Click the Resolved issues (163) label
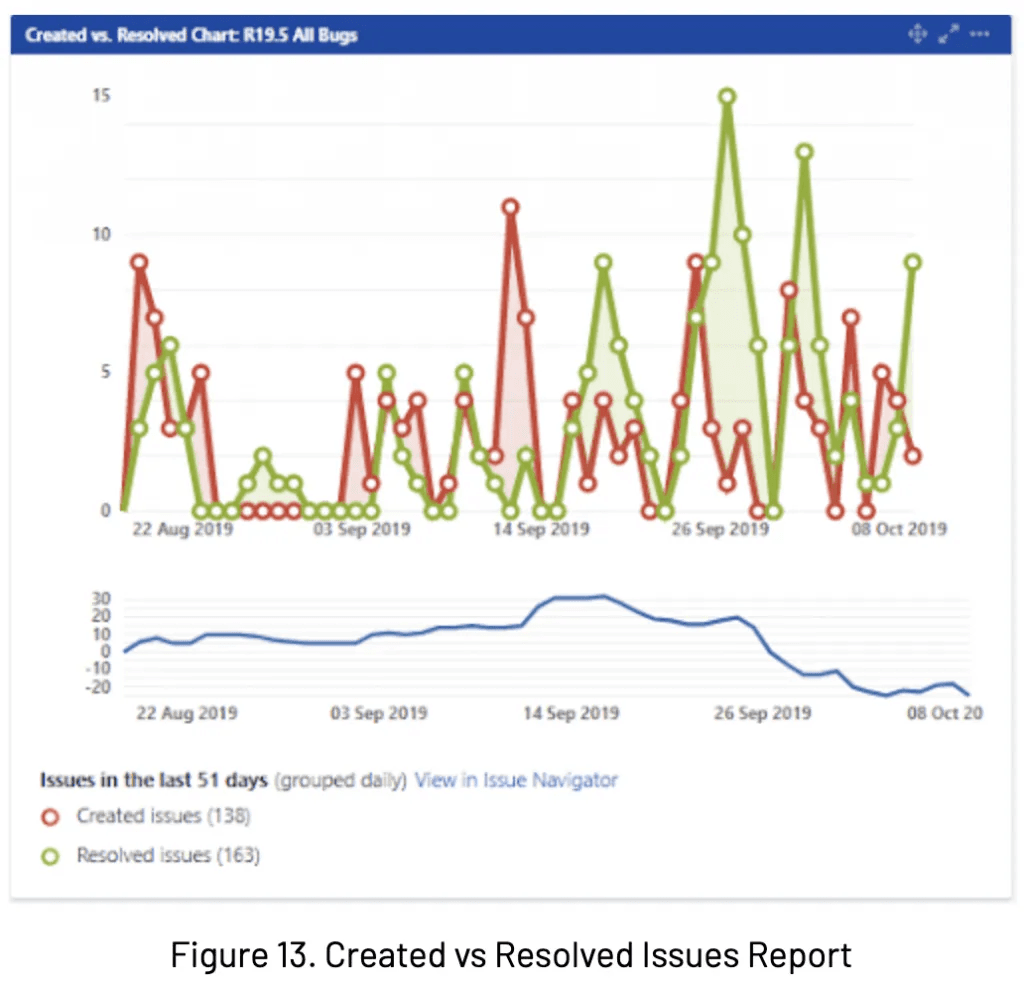1024x988 pixels. (x=168, y=855)
